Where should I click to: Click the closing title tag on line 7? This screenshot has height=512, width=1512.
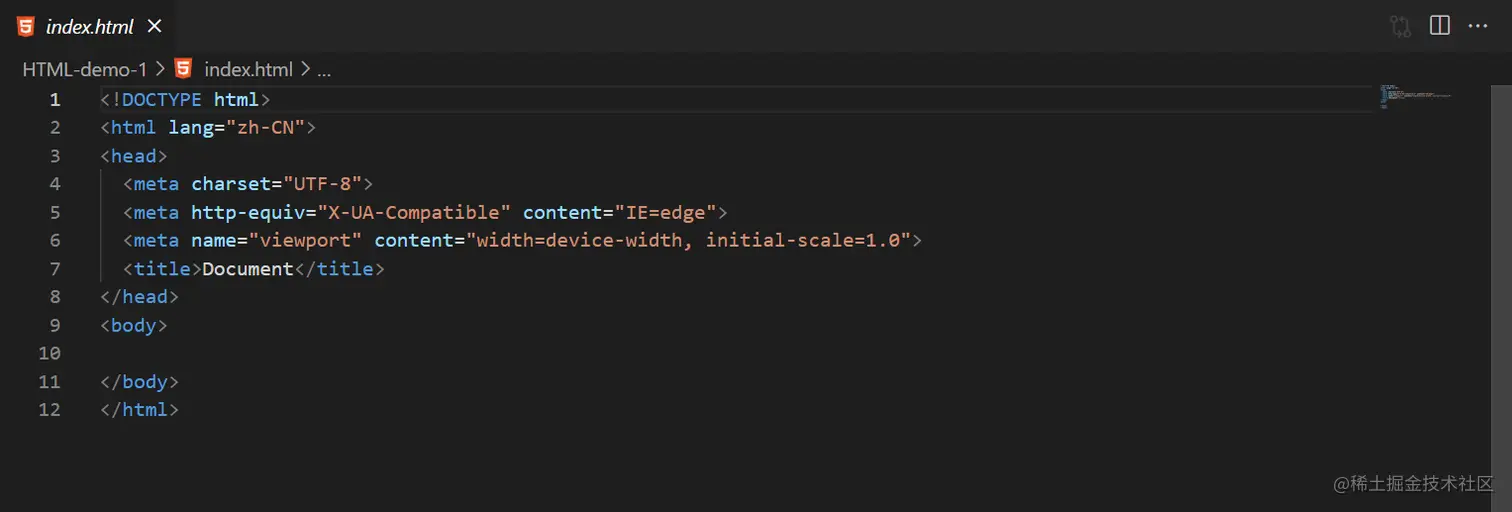340,269
